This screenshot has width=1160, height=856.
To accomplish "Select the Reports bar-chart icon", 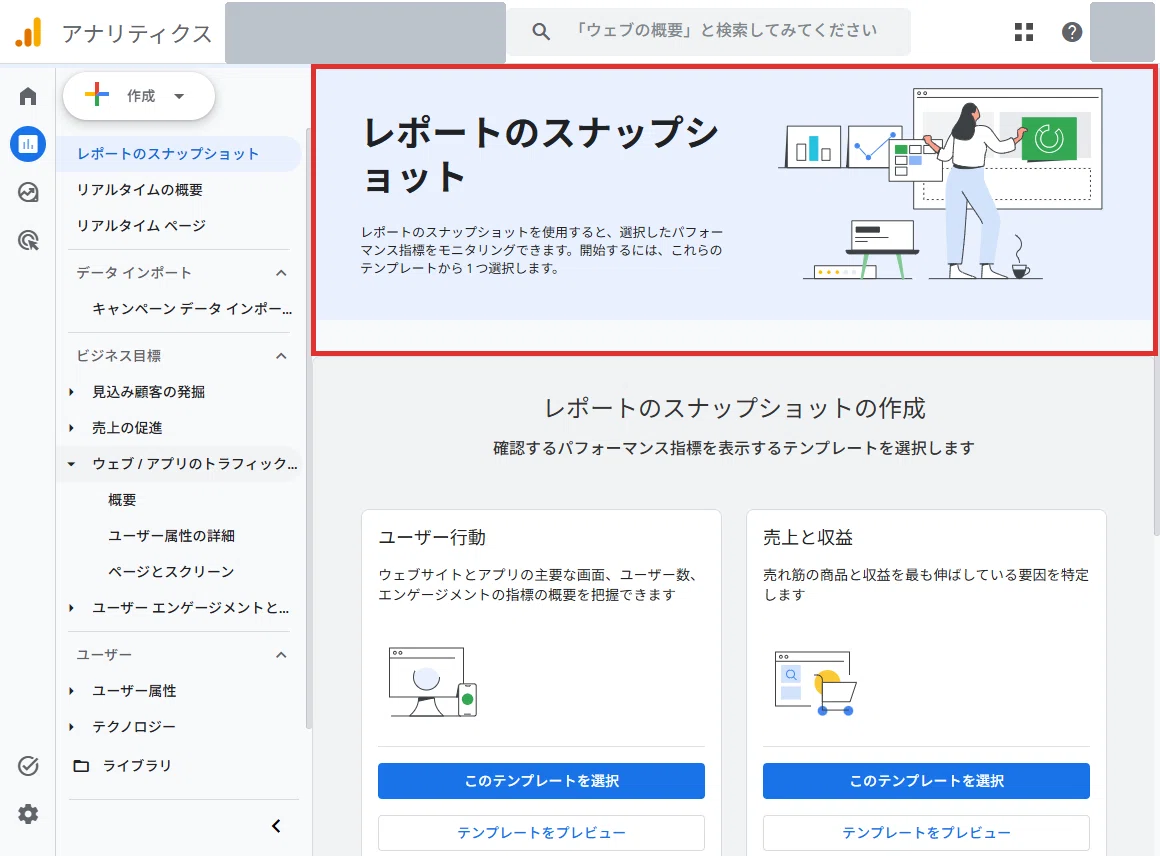I will point(28,144).
